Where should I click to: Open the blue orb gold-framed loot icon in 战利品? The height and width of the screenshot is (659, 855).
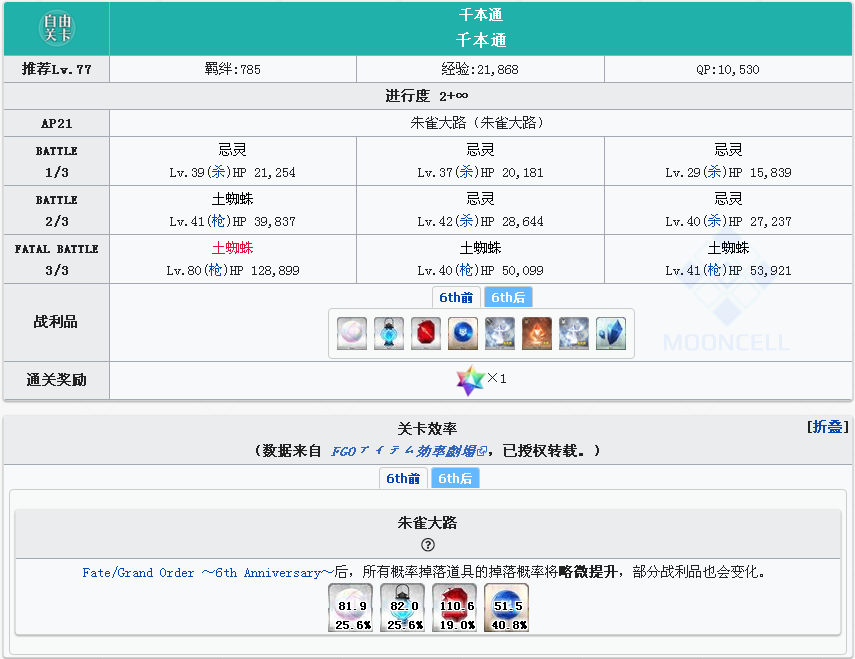(x=463, y=333)
